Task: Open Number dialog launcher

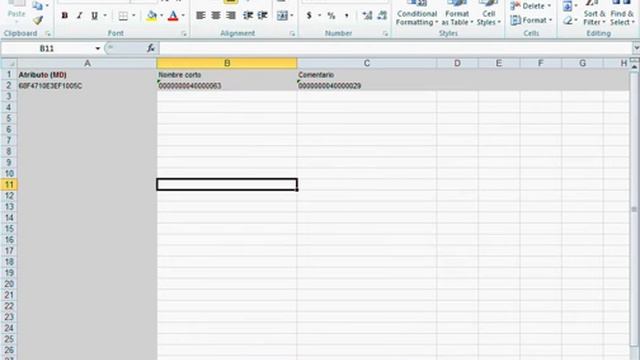Action: [x=385, y=33]
